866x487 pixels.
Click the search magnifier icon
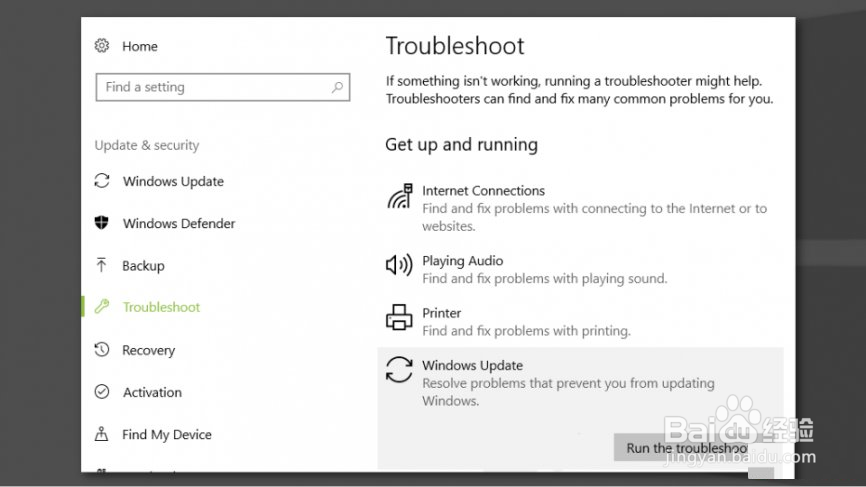(338, 88)
